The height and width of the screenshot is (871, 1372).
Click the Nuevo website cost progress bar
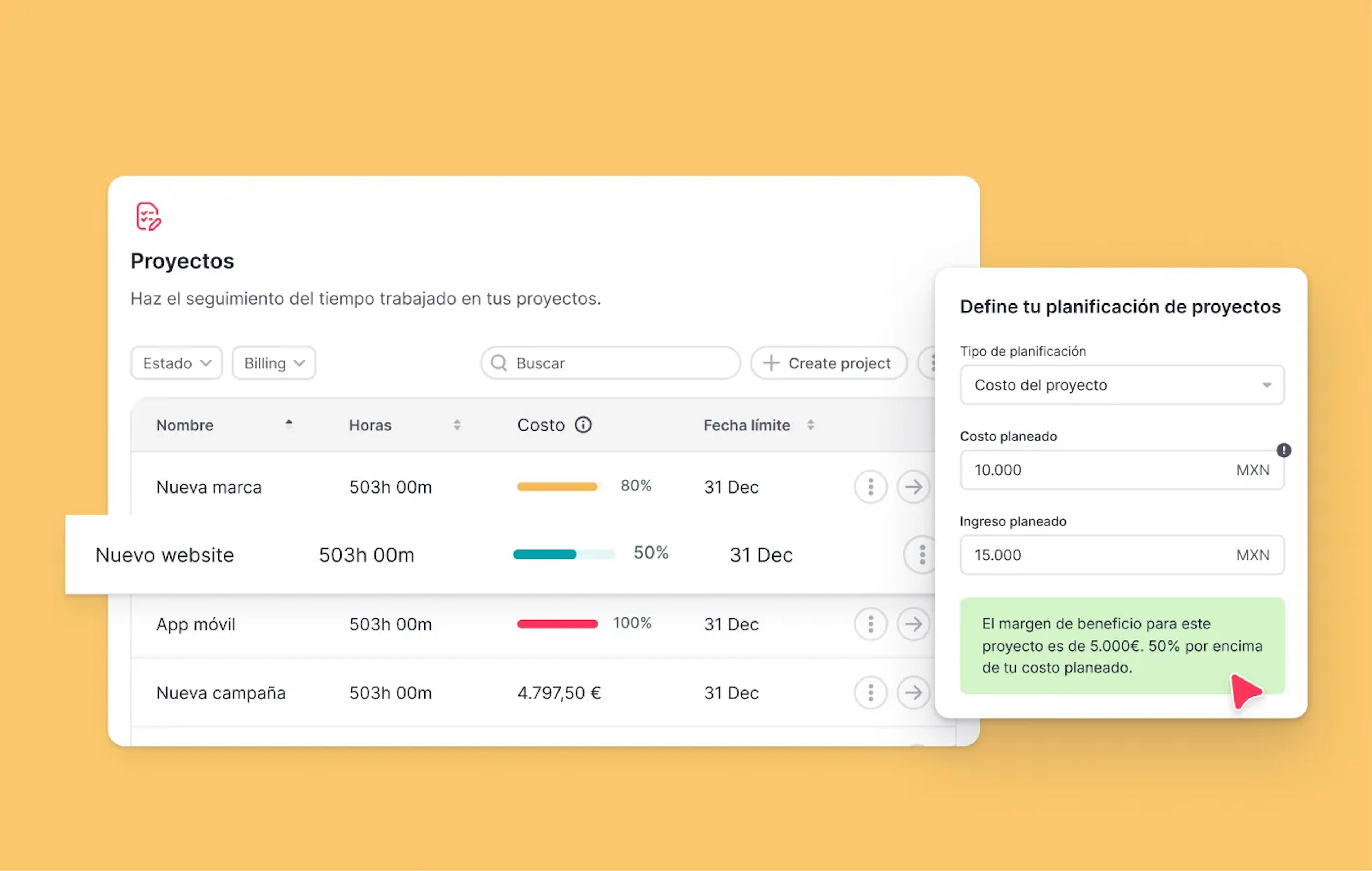click(564, 554)
